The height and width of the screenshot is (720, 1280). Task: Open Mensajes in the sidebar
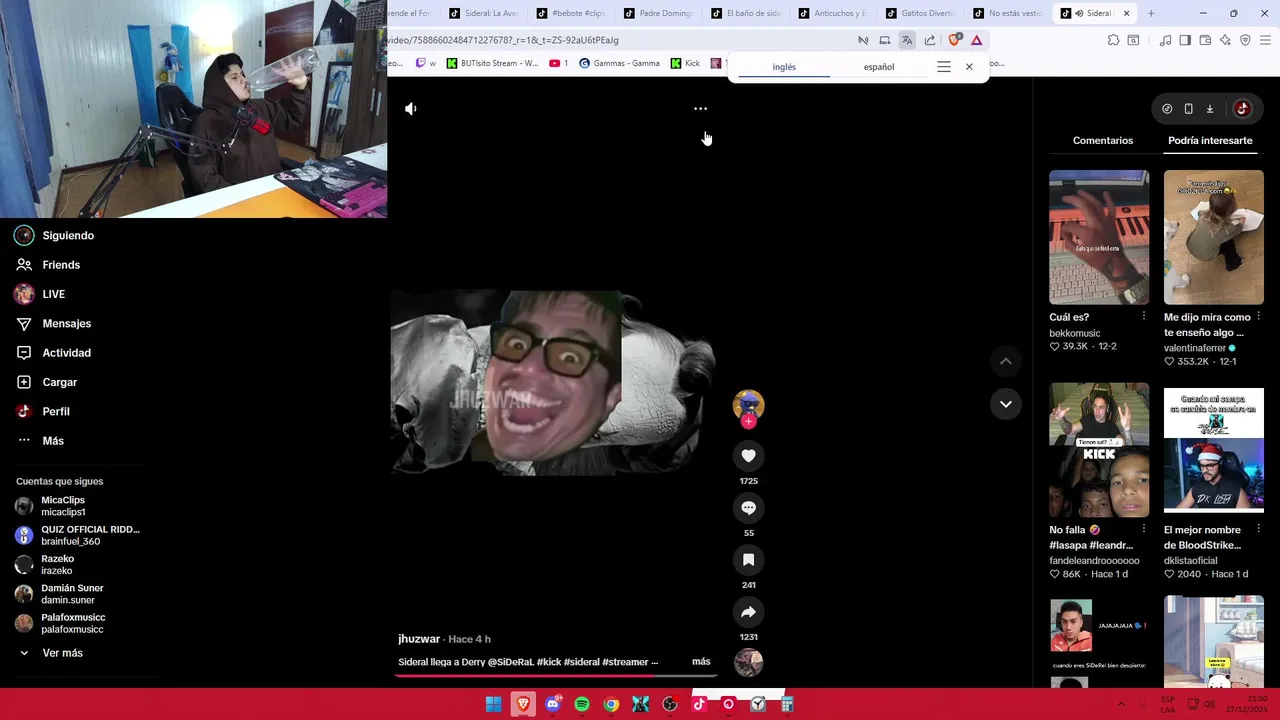(66, 323)
